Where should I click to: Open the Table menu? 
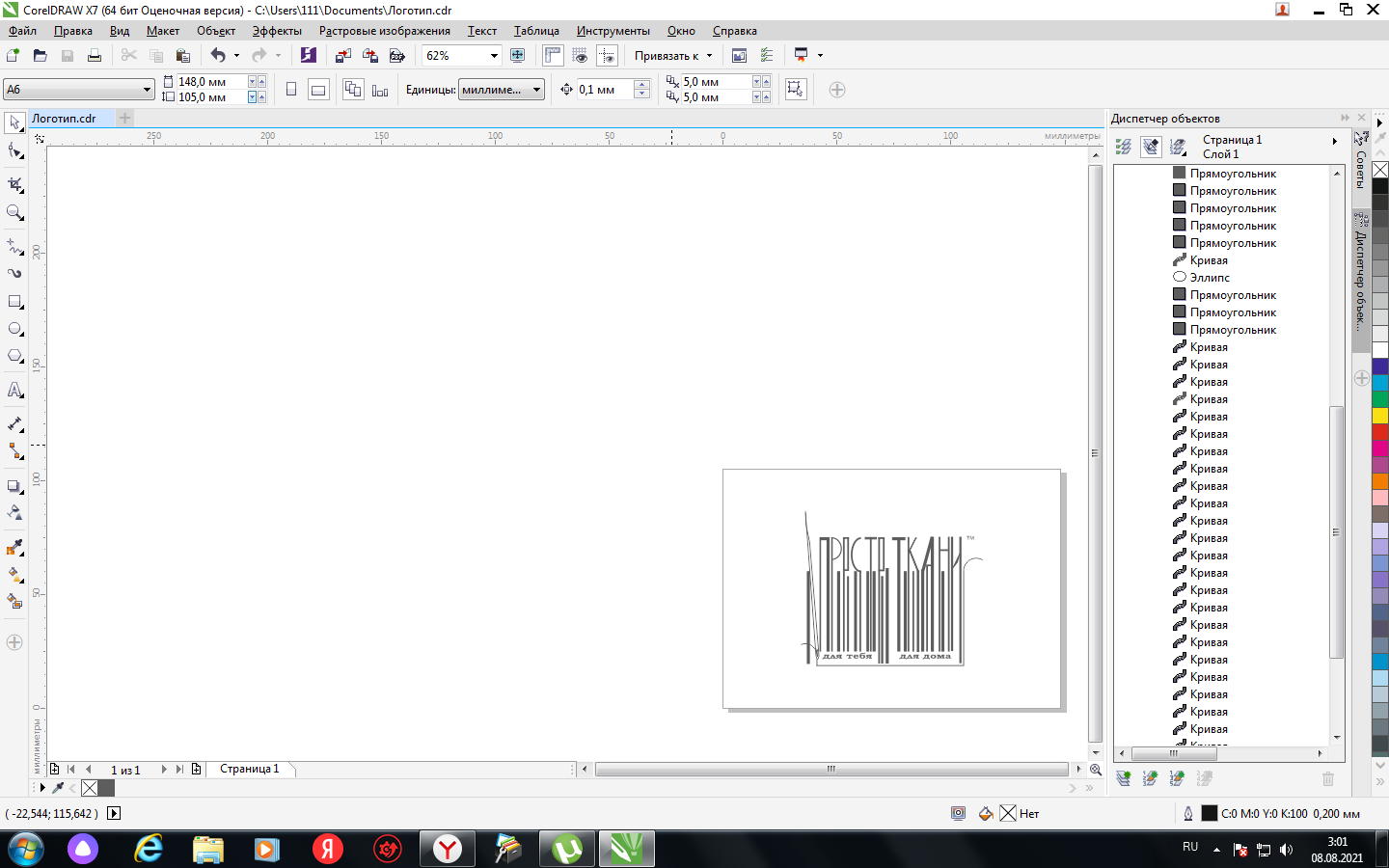[x=536, y=31]
